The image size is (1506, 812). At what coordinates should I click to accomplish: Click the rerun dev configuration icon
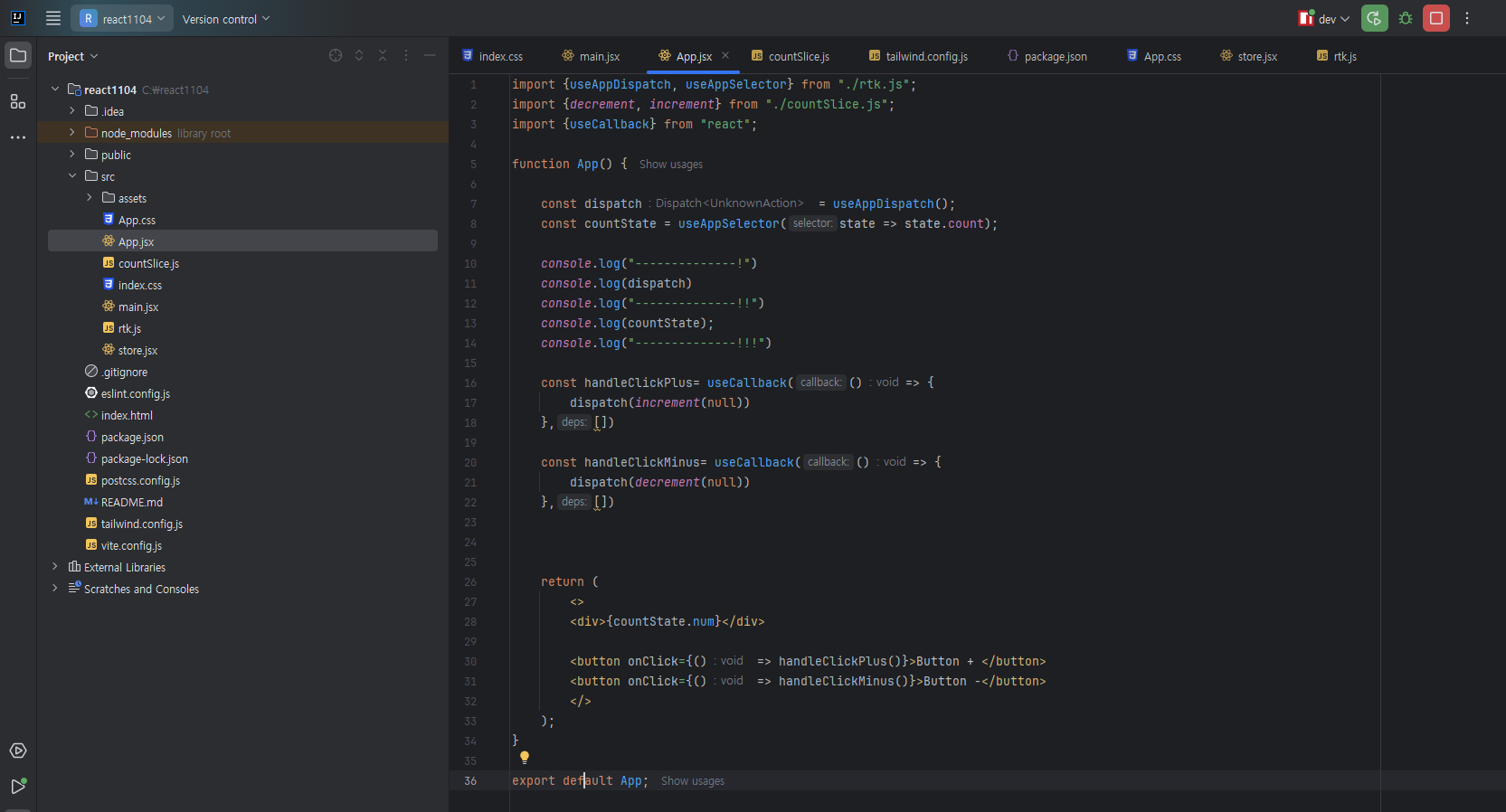coord(1375,18)
